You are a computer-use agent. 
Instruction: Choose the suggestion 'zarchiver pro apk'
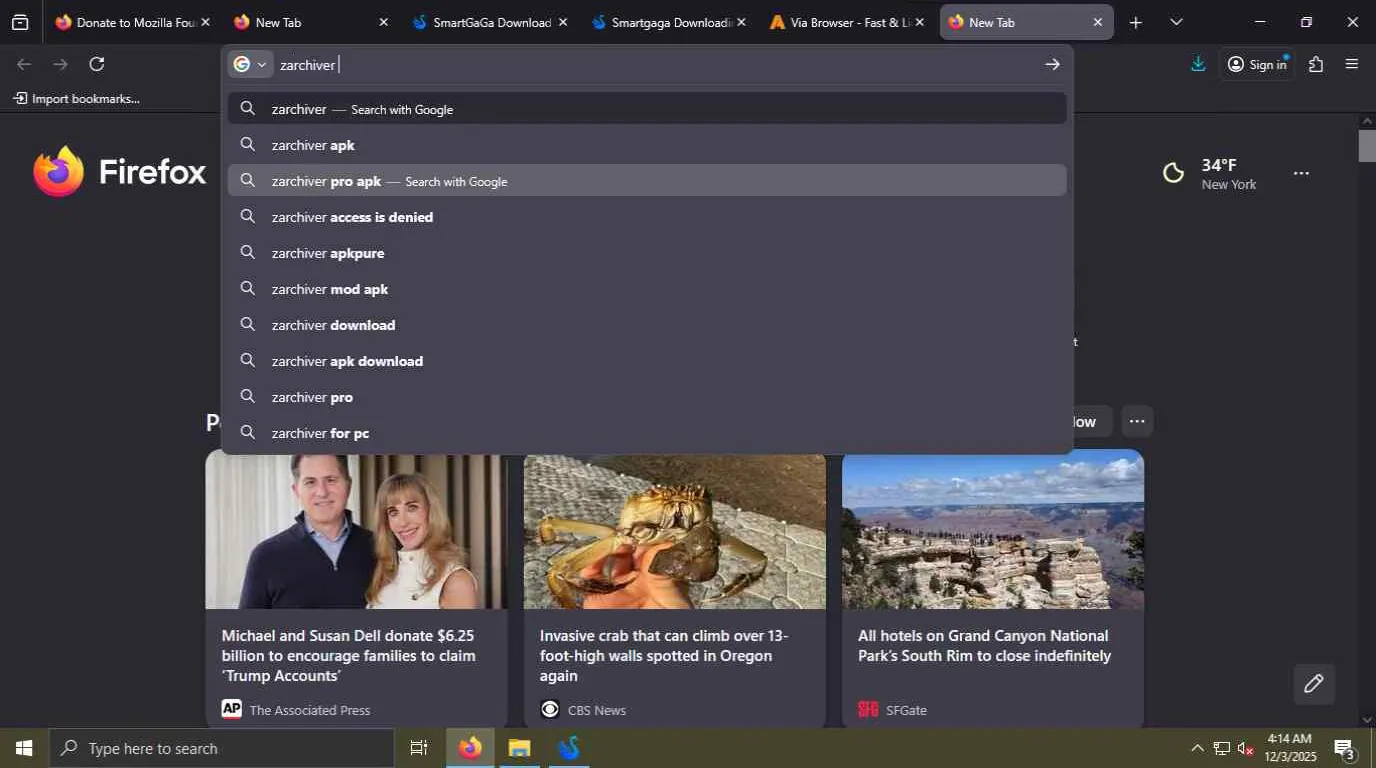(647, 181)
